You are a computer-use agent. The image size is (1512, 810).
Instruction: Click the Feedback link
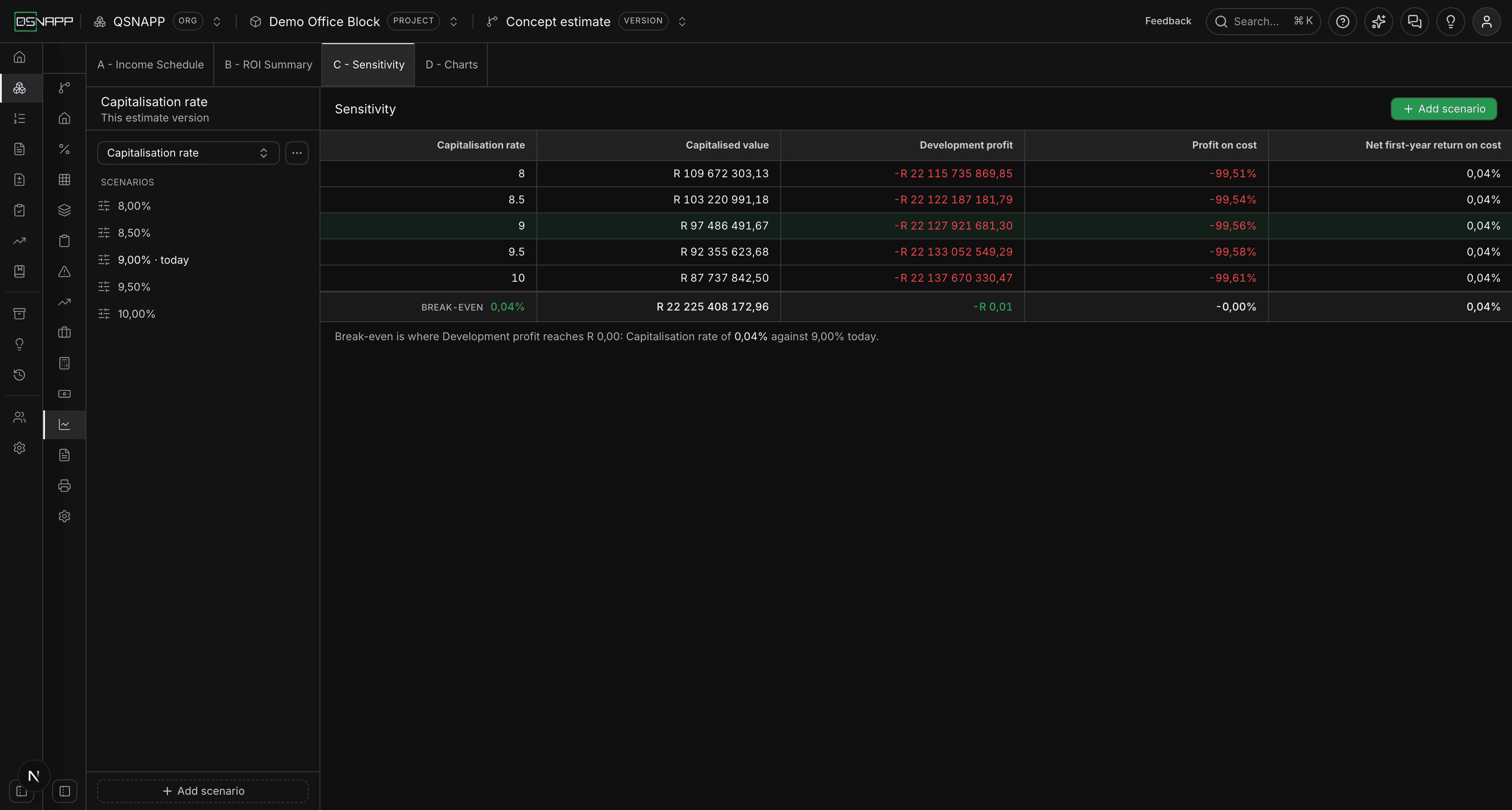click(x=1168, y=21)
